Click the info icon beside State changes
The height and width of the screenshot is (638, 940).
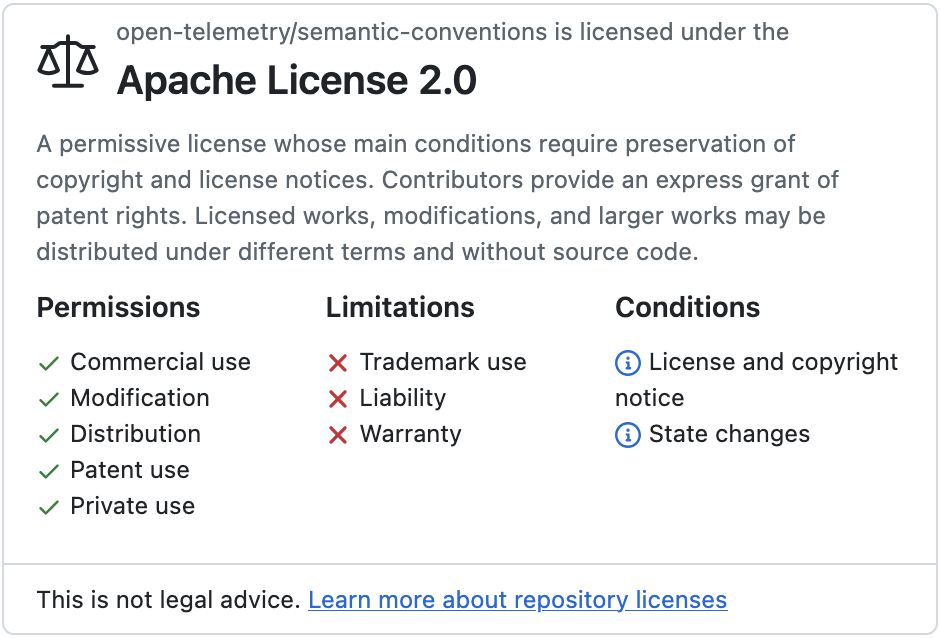[627, 435]
